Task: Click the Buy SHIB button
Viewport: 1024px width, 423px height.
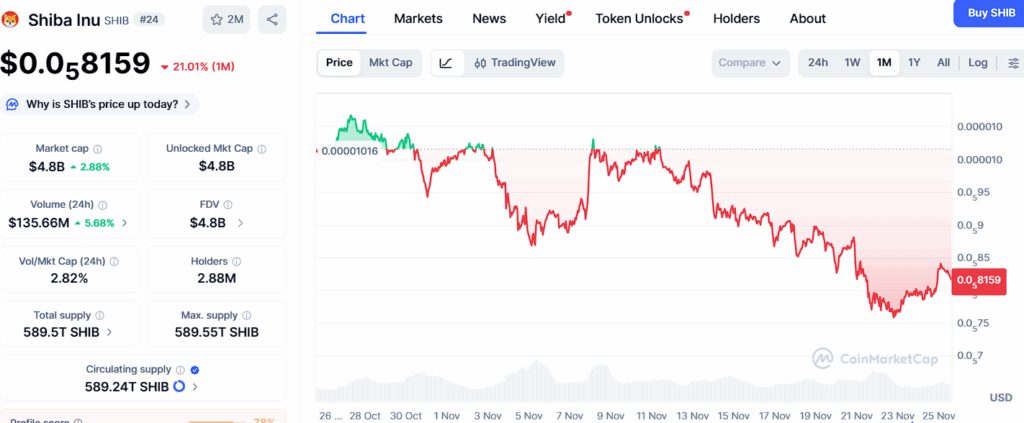Action: pyautogui.click(x=988, y=12)
